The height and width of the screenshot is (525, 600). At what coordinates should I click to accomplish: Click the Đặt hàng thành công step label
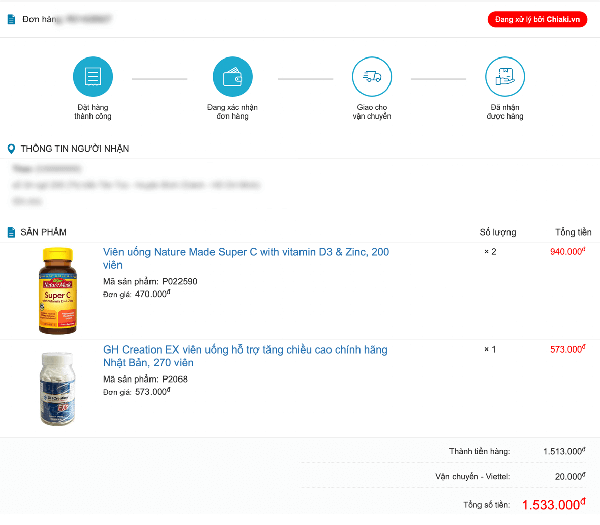pos(93,111)
